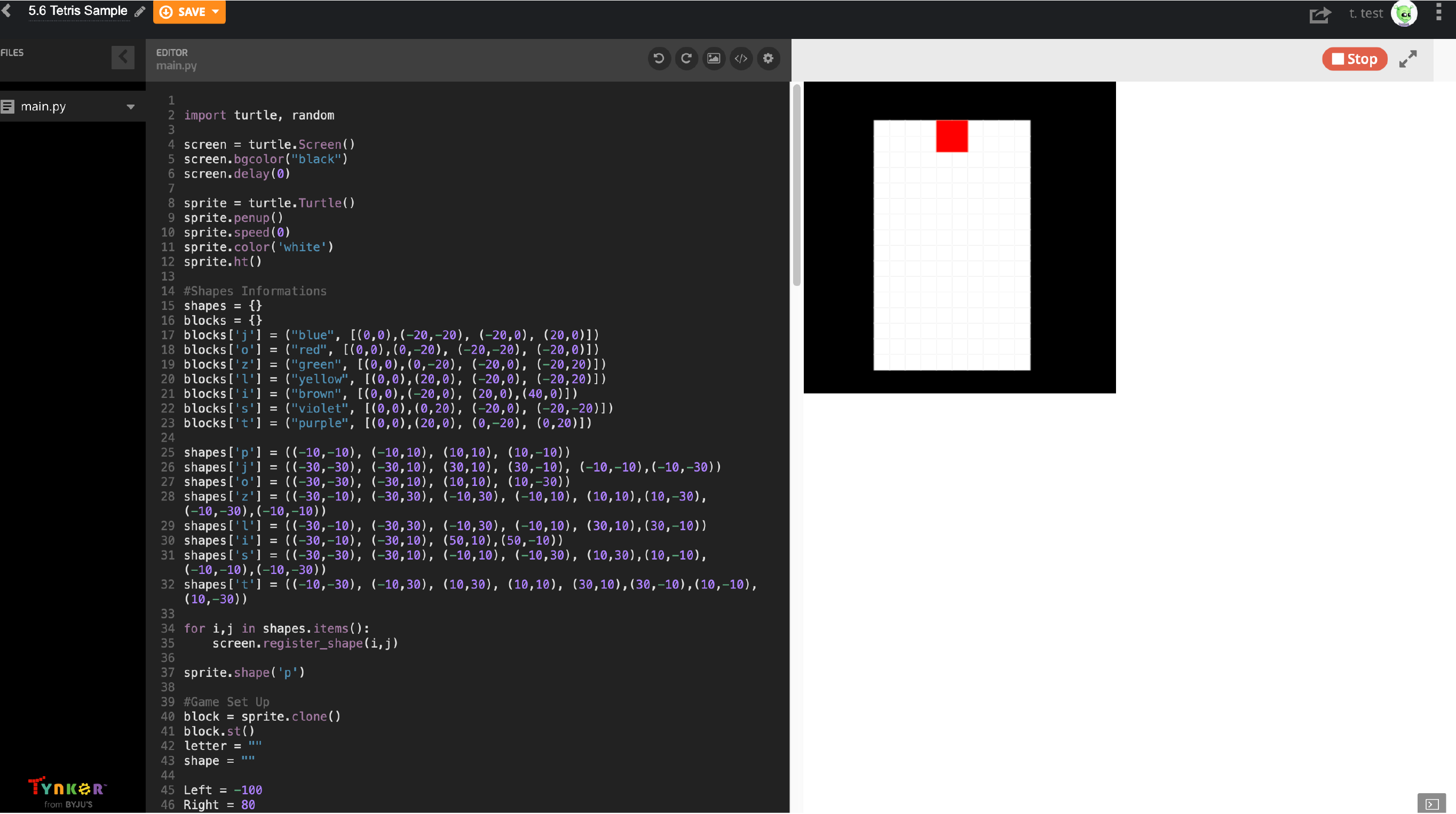Click the sprite.shape('p') line
This screenshot has width=1456, height=814.
coord(244,673)
